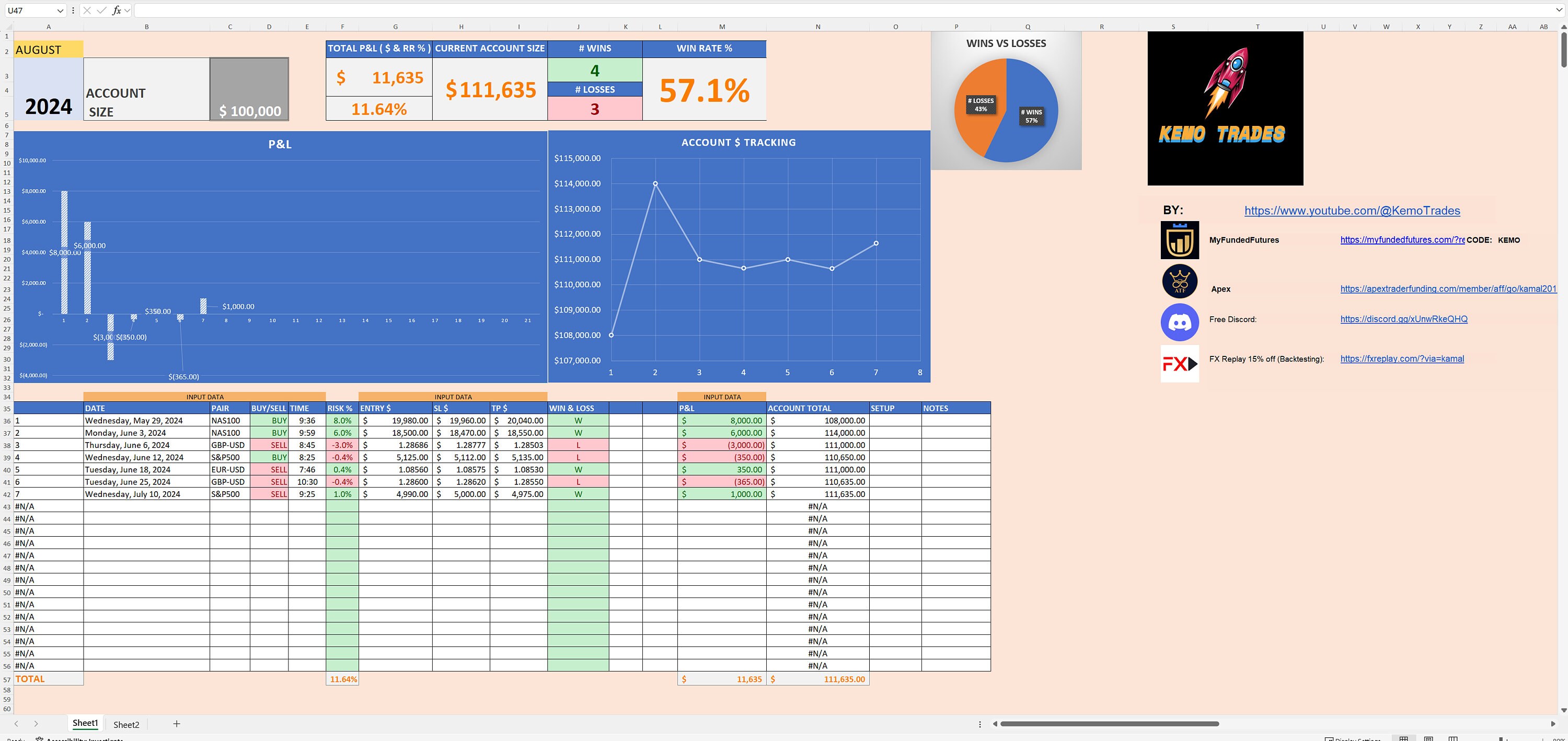Open the Name Box dropdown

point(61,10)
